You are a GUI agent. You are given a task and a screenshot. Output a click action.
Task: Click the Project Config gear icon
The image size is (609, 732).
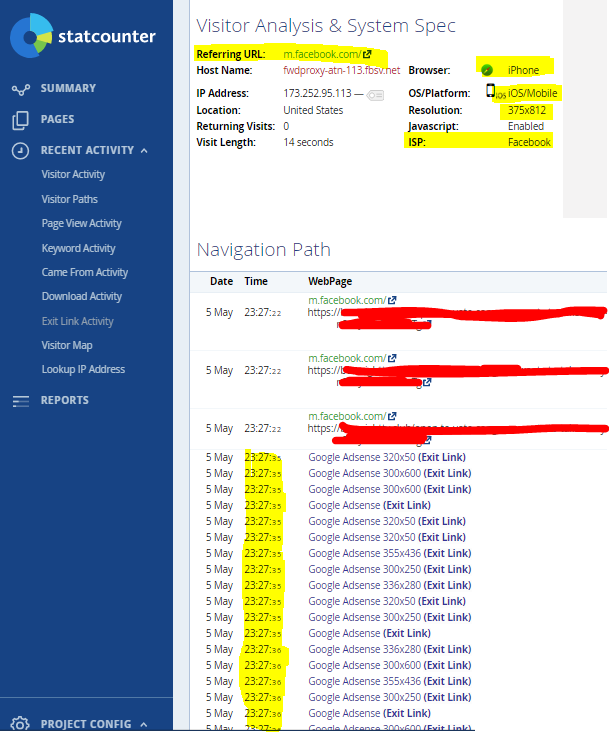20,724
